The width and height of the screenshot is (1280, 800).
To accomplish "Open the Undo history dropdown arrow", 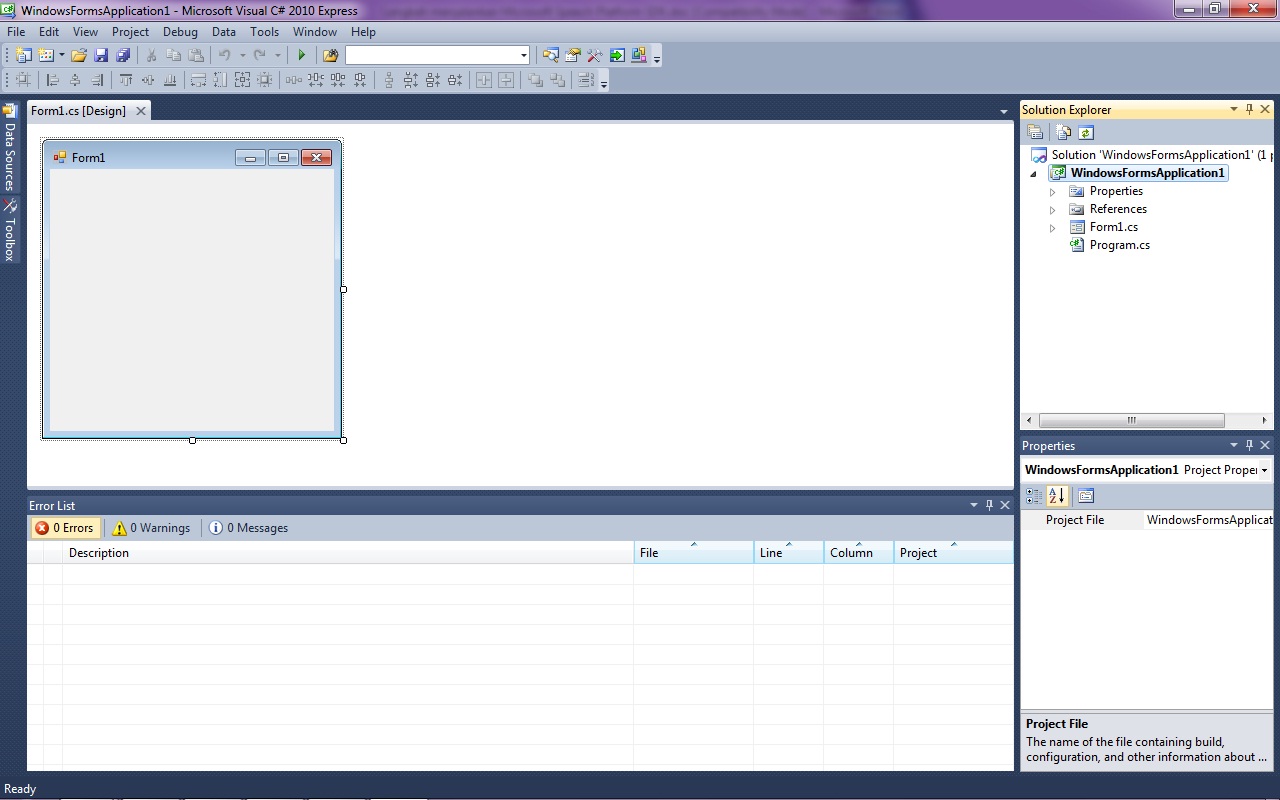I will click(x=242, y=55).
